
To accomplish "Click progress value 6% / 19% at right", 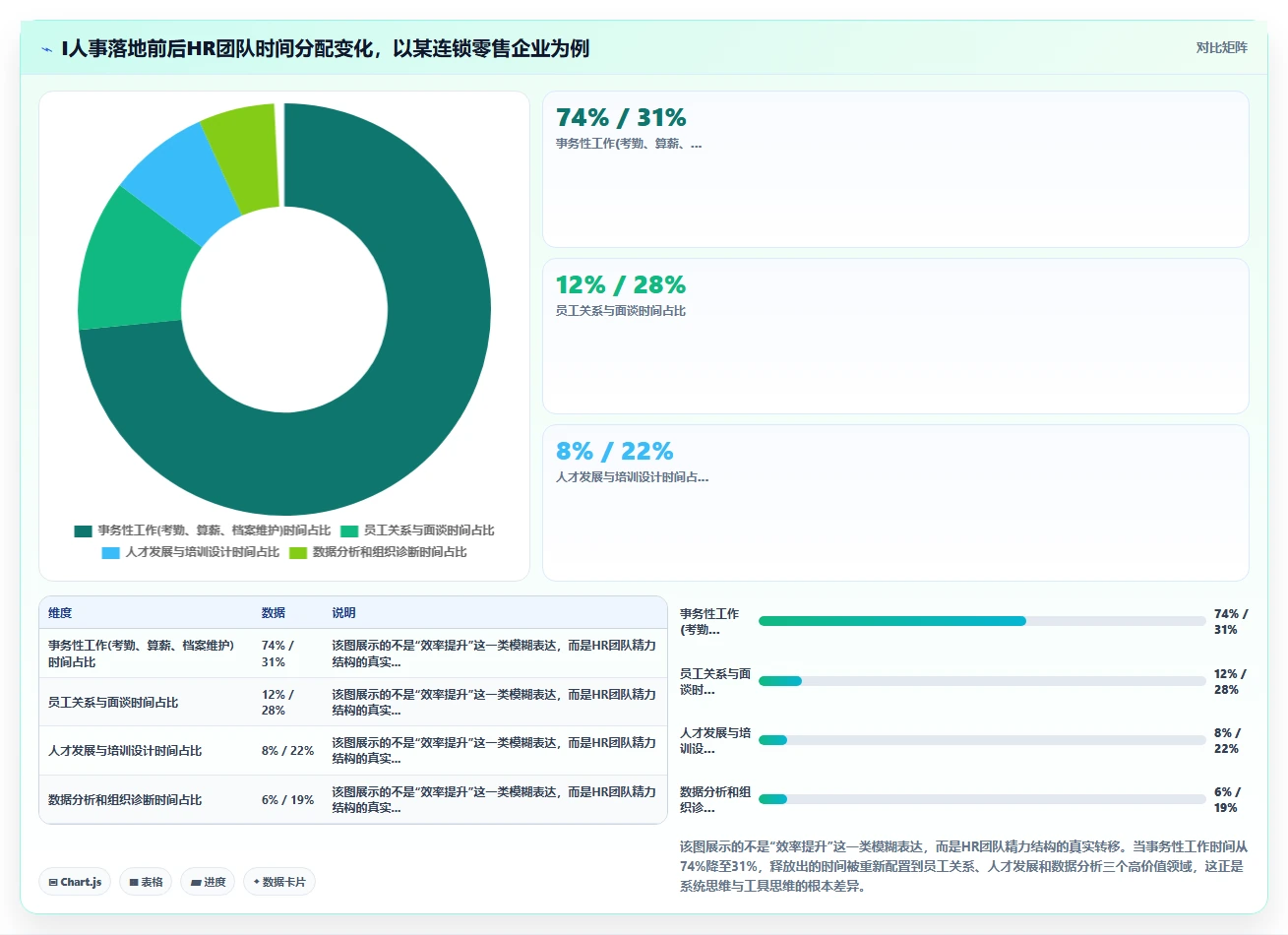I will tap(1229, 800).
